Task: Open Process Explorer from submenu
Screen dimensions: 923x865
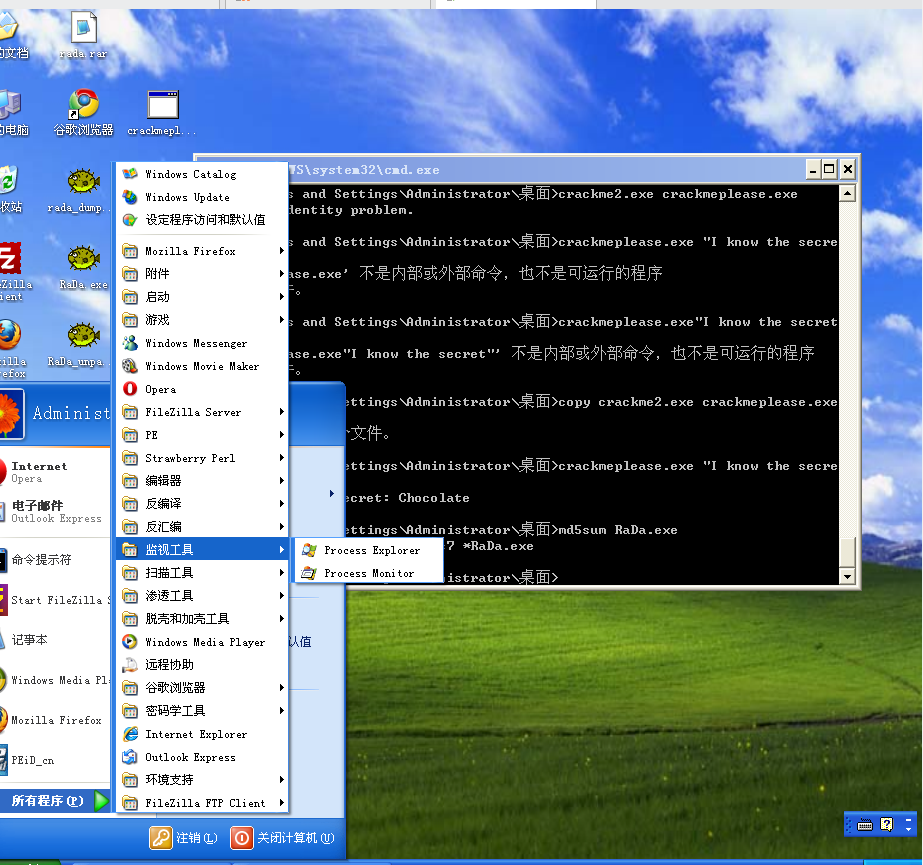Action: (371, 550)
